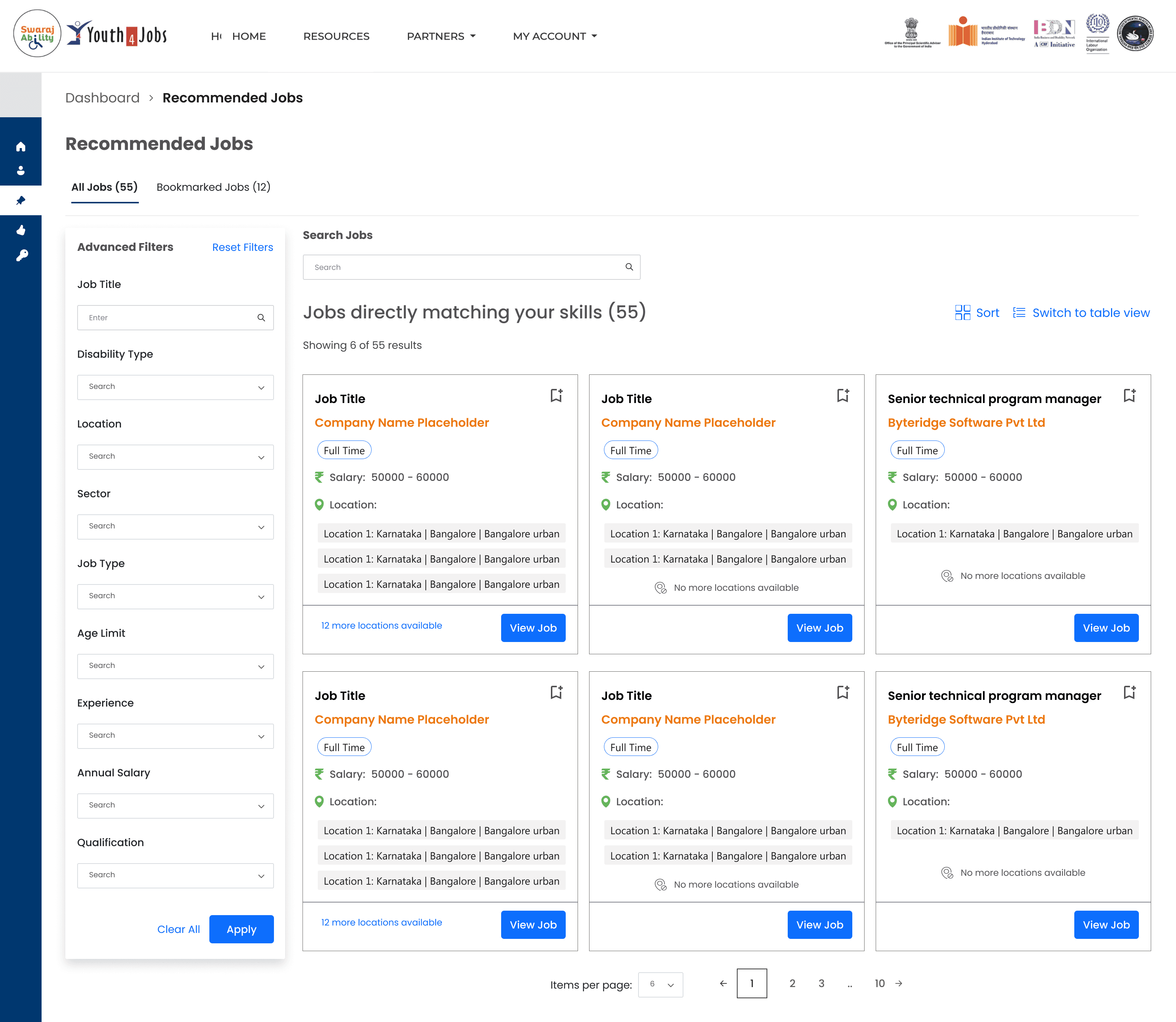
Task: Expand the MY ACCOUNT menu
Action: click(x=554, y=36)
